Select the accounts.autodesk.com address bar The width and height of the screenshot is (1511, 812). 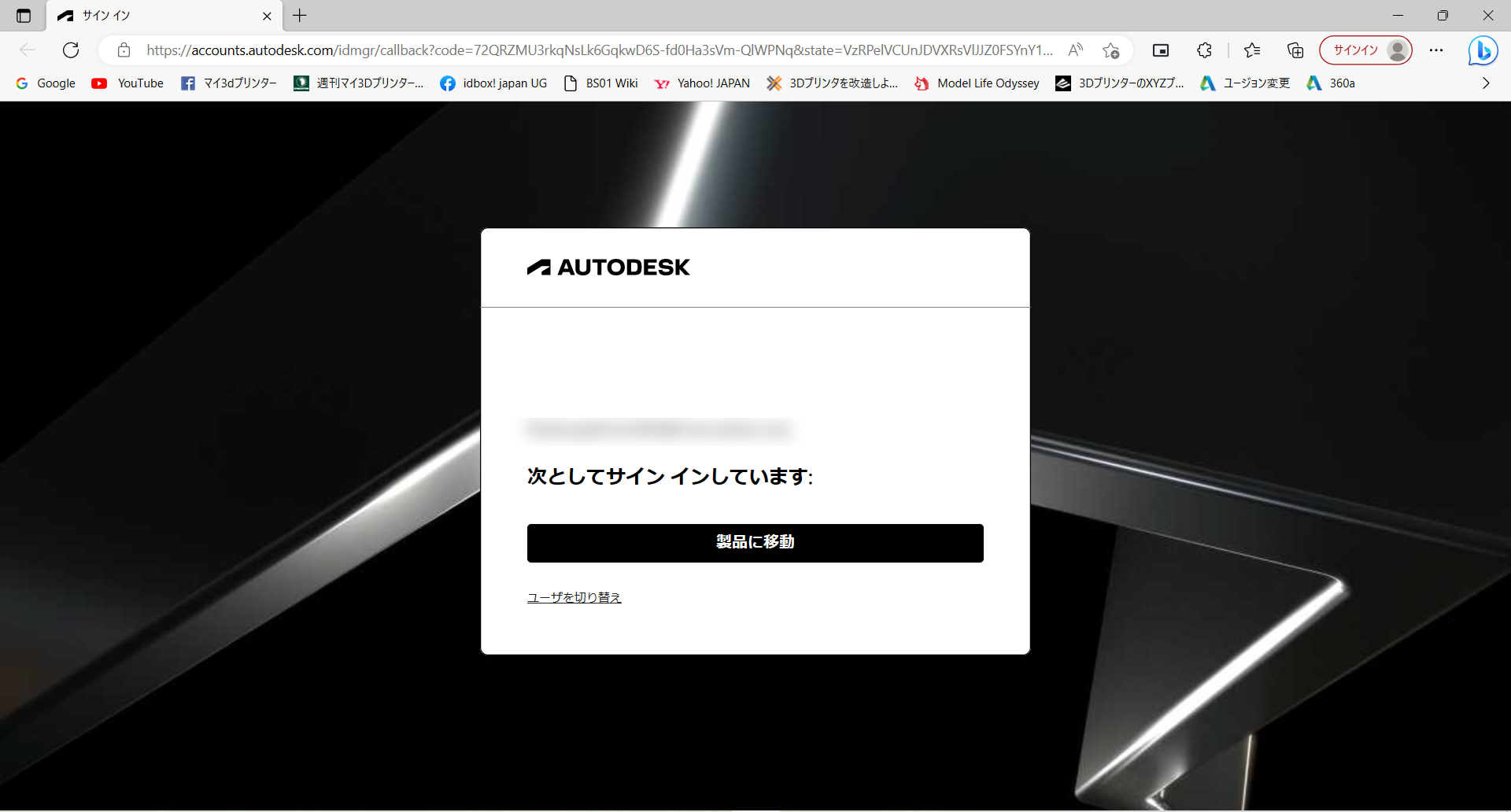click(599, 50)
